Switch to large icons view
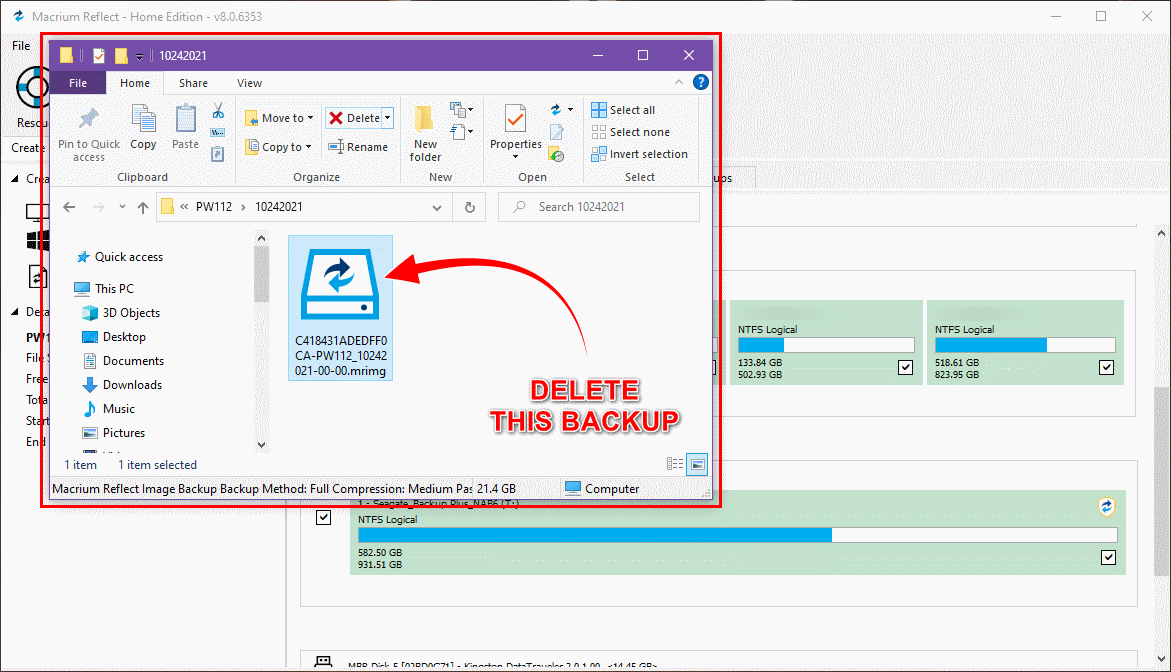 click(x=697, y=464)
